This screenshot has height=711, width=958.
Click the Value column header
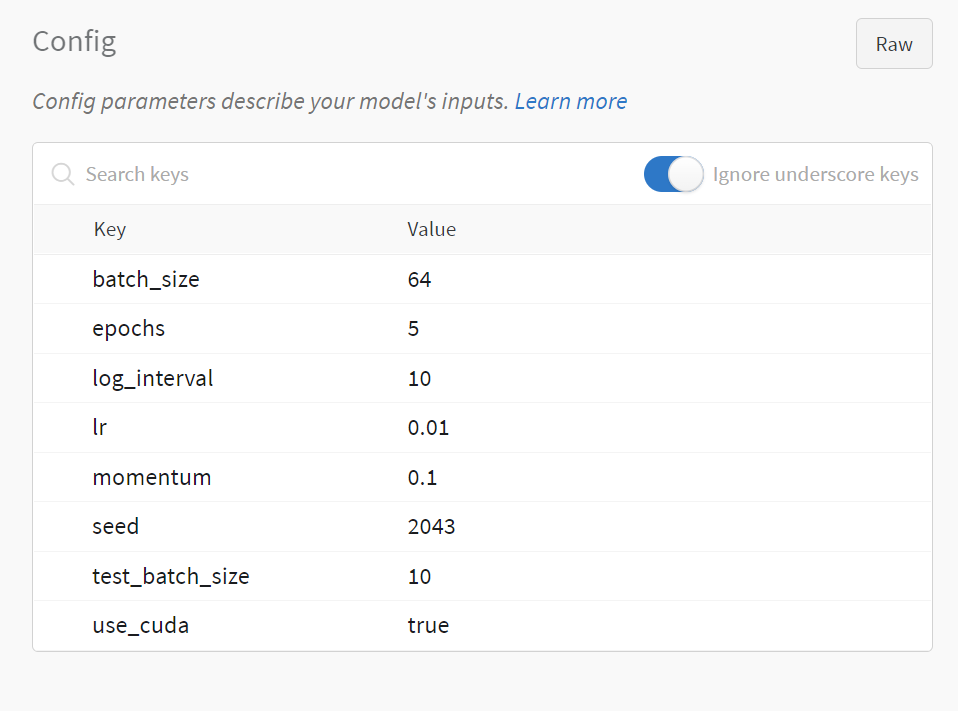(x=431, y=230)
